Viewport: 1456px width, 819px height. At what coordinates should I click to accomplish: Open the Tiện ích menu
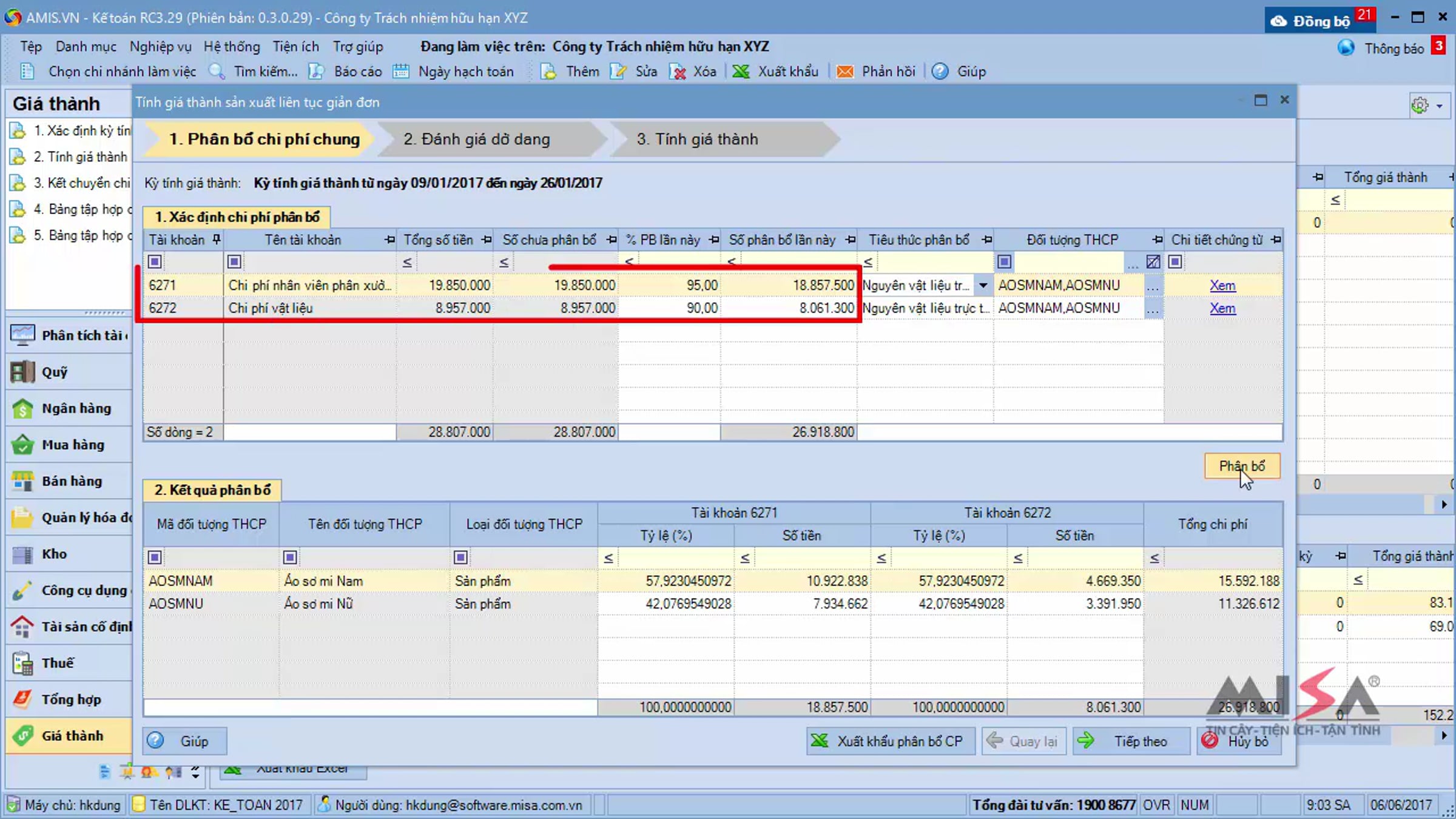click(295, 47)
